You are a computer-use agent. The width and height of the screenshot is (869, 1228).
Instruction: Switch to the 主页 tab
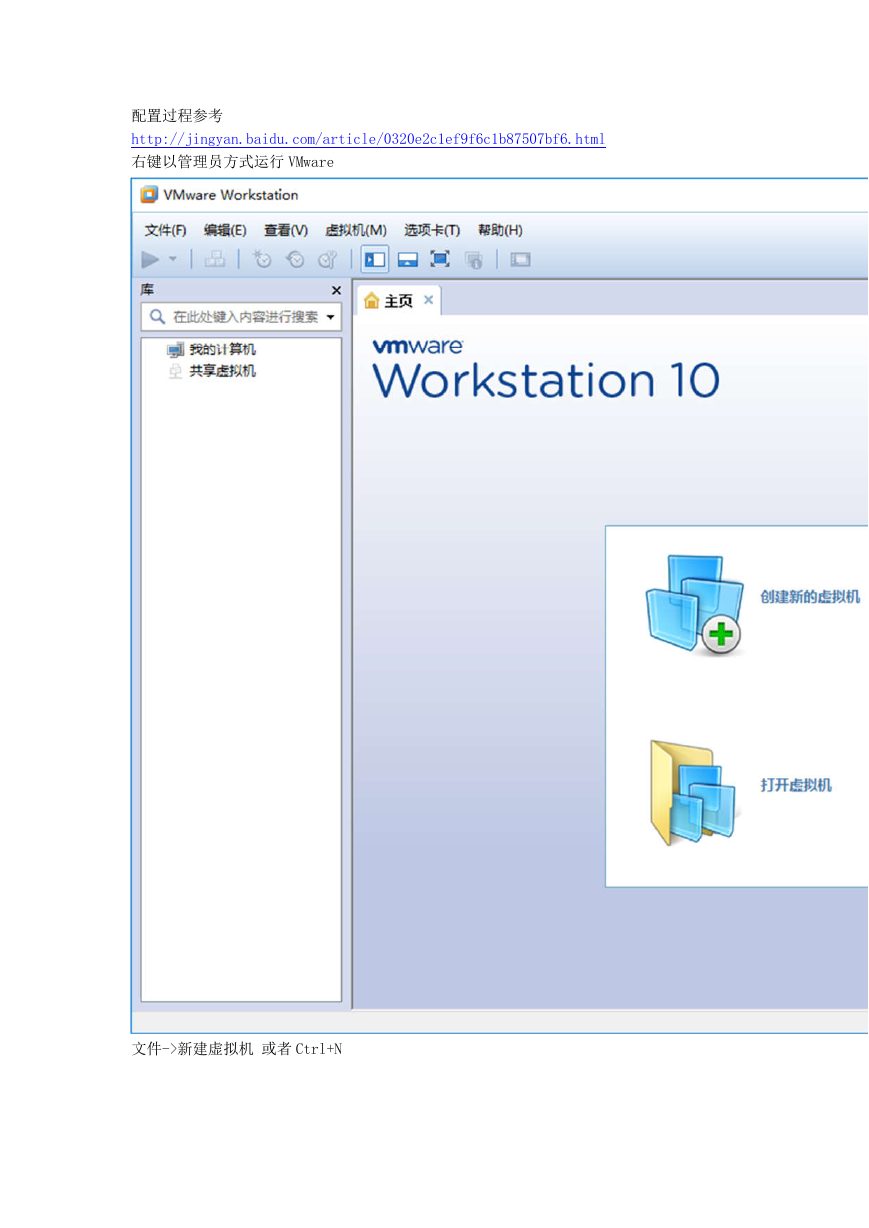pos(398,301)
